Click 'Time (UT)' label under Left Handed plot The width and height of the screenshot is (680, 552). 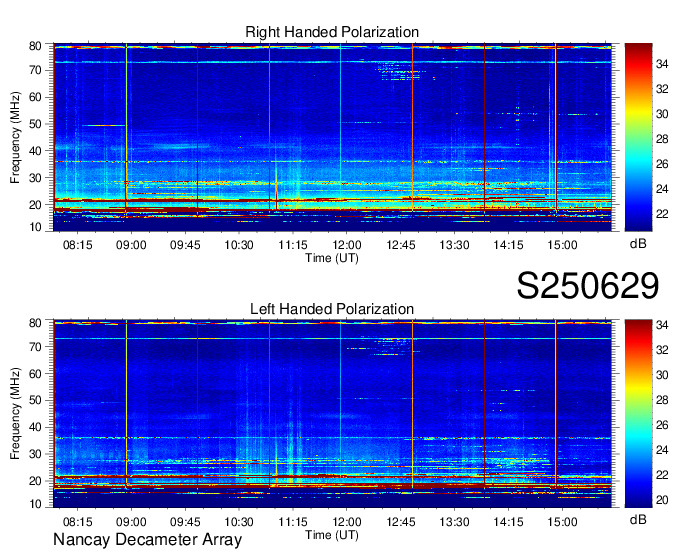click(332, 535)
